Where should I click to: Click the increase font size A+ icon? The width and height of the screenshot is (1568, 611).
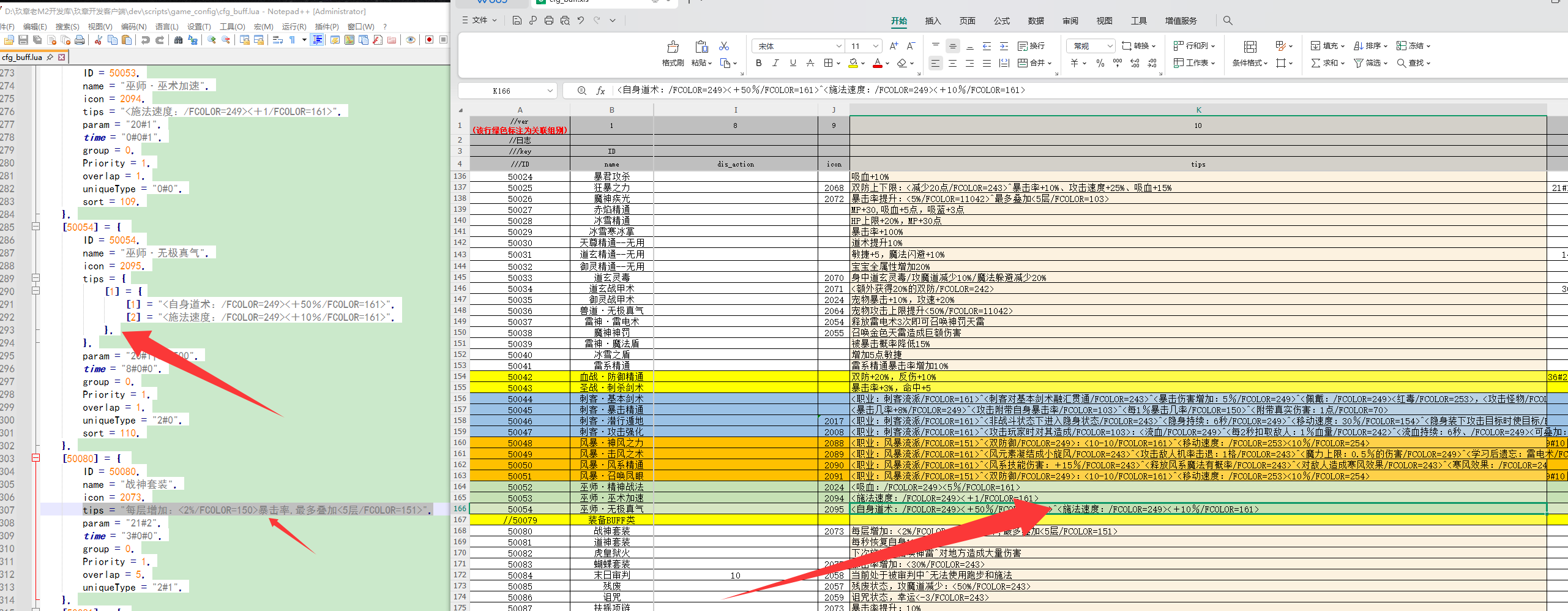coord(894,46)
